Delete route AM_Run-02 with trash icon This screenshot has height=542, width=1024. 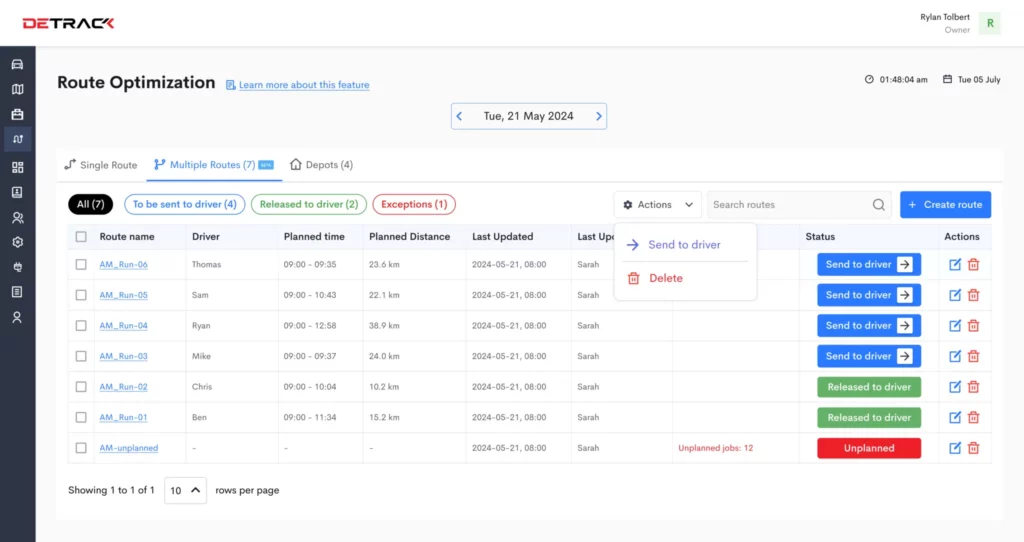[974, 387]
